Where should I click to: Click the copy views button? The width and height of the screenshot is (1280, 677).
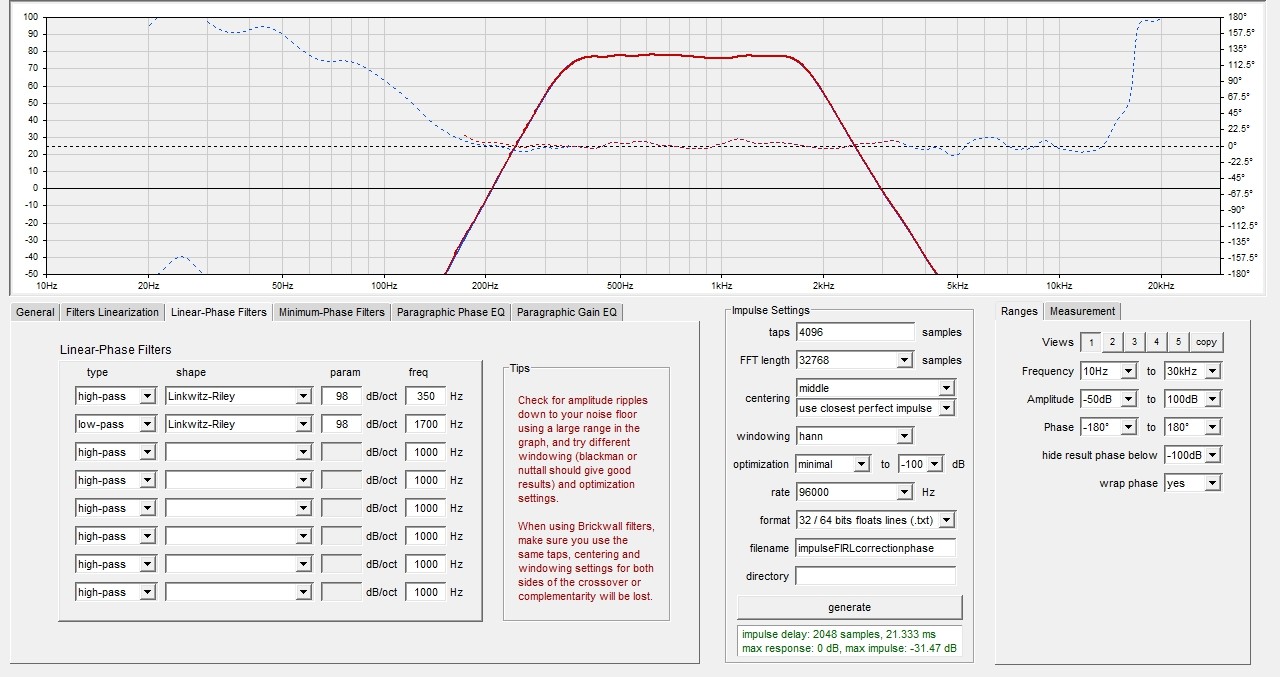pos(1206,342)
